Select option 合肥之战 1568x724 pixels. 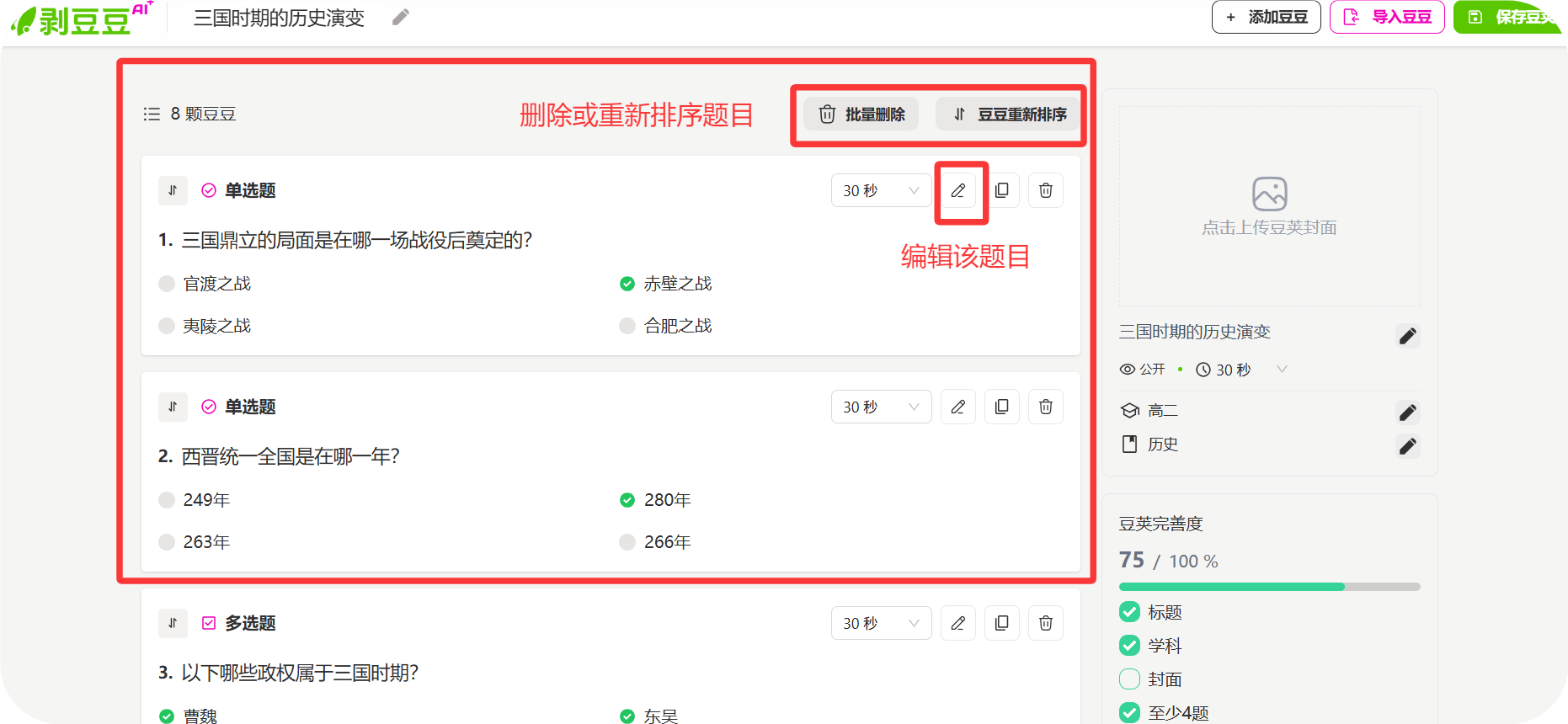pos(627,326)
